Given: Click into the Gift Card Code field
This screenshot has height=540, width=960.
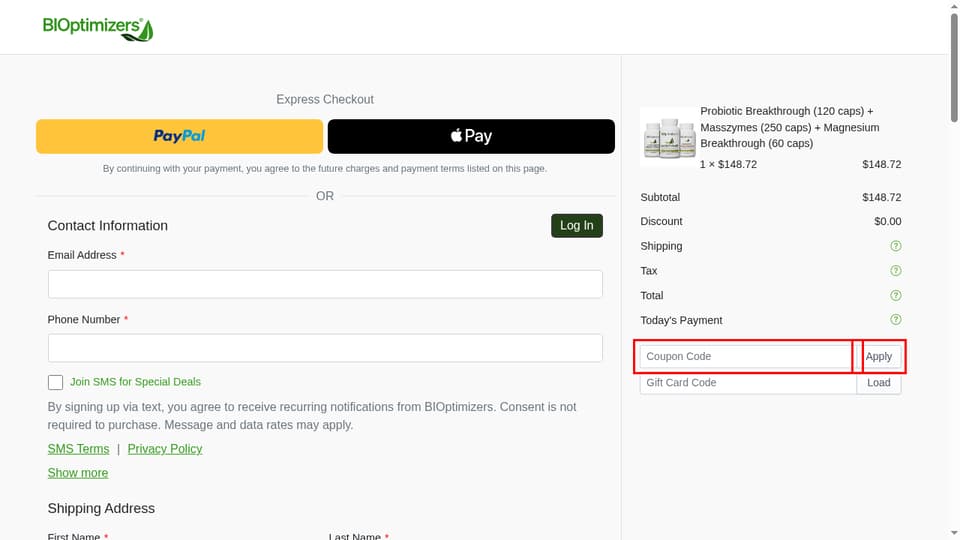Looking at the screenshot, I should tap(748, 383).
